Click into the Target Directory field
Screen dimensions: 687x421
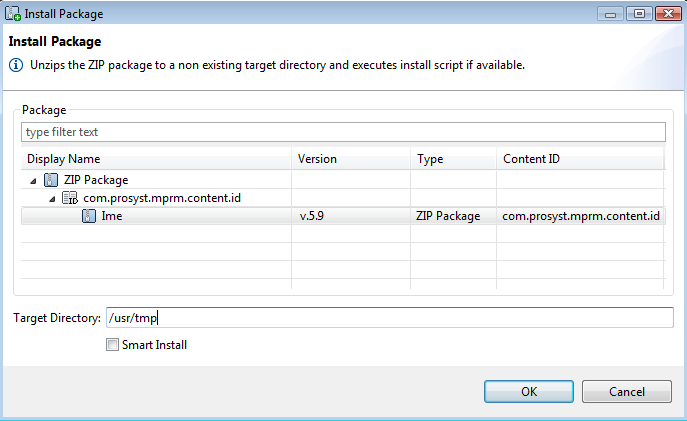[x=390, y=317]
